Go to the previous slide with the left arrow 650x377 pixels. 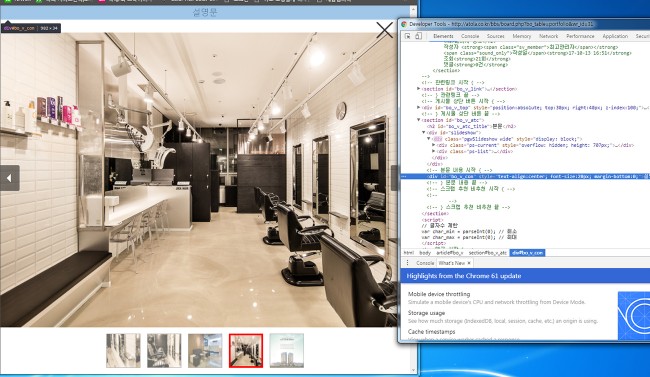pyautogui.click(x=10, y=178)
